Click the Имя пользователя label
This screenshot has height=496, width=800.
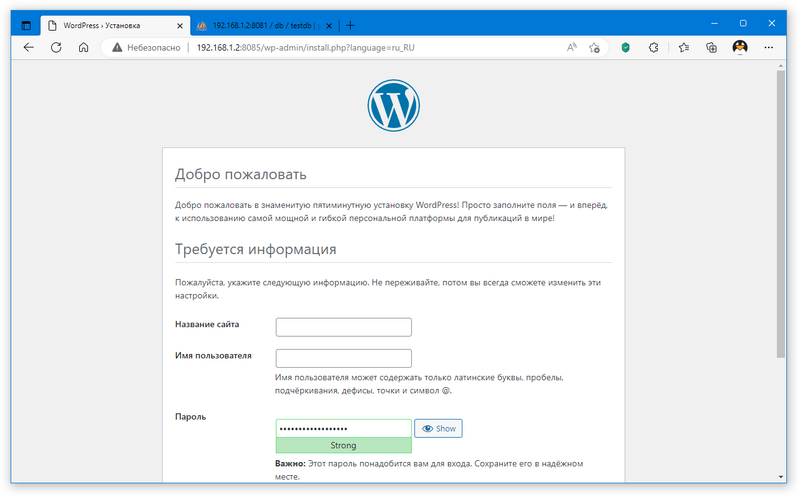tap(213, 355)
